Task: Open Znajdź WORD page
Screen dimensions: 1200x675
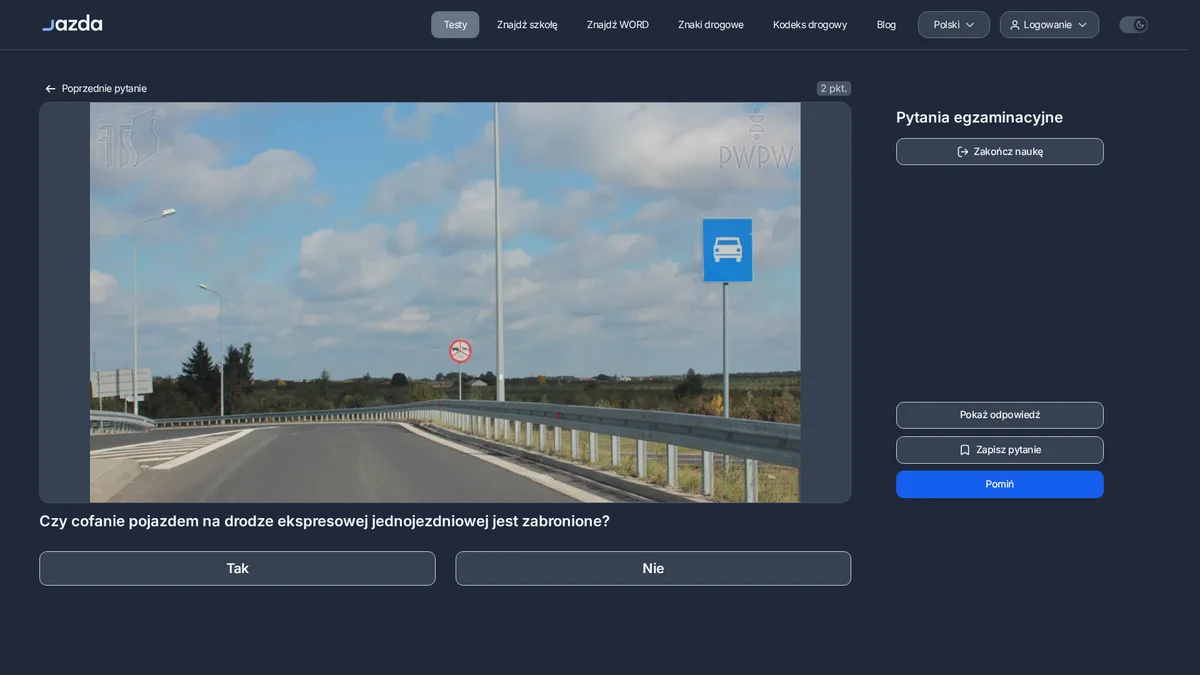Action: pos(618,25)
